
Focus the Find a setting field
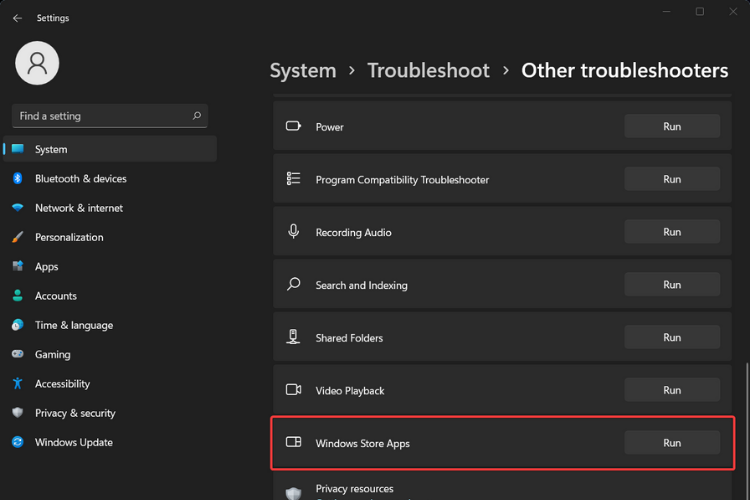[x=110, y=116]
